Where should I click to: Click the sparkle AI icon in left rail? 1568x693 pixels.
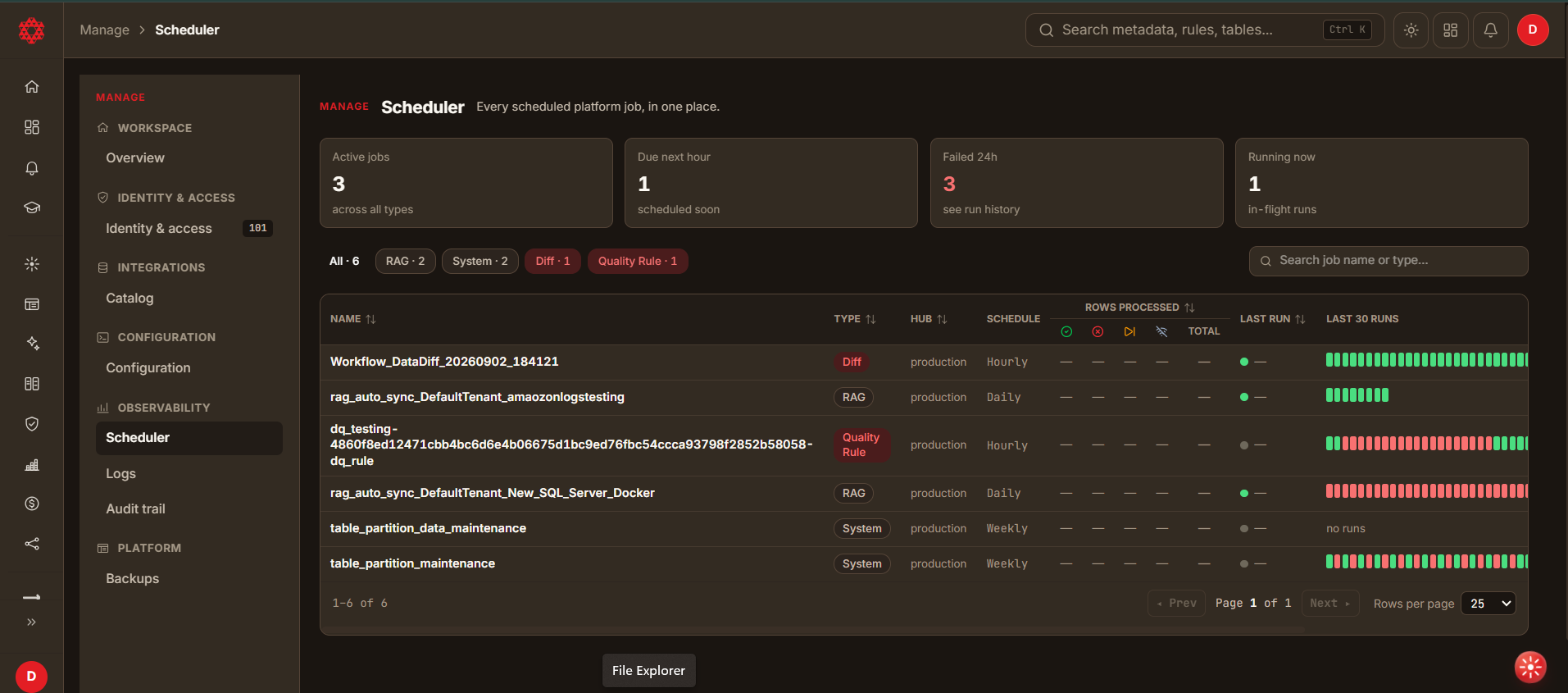[32, 344]
